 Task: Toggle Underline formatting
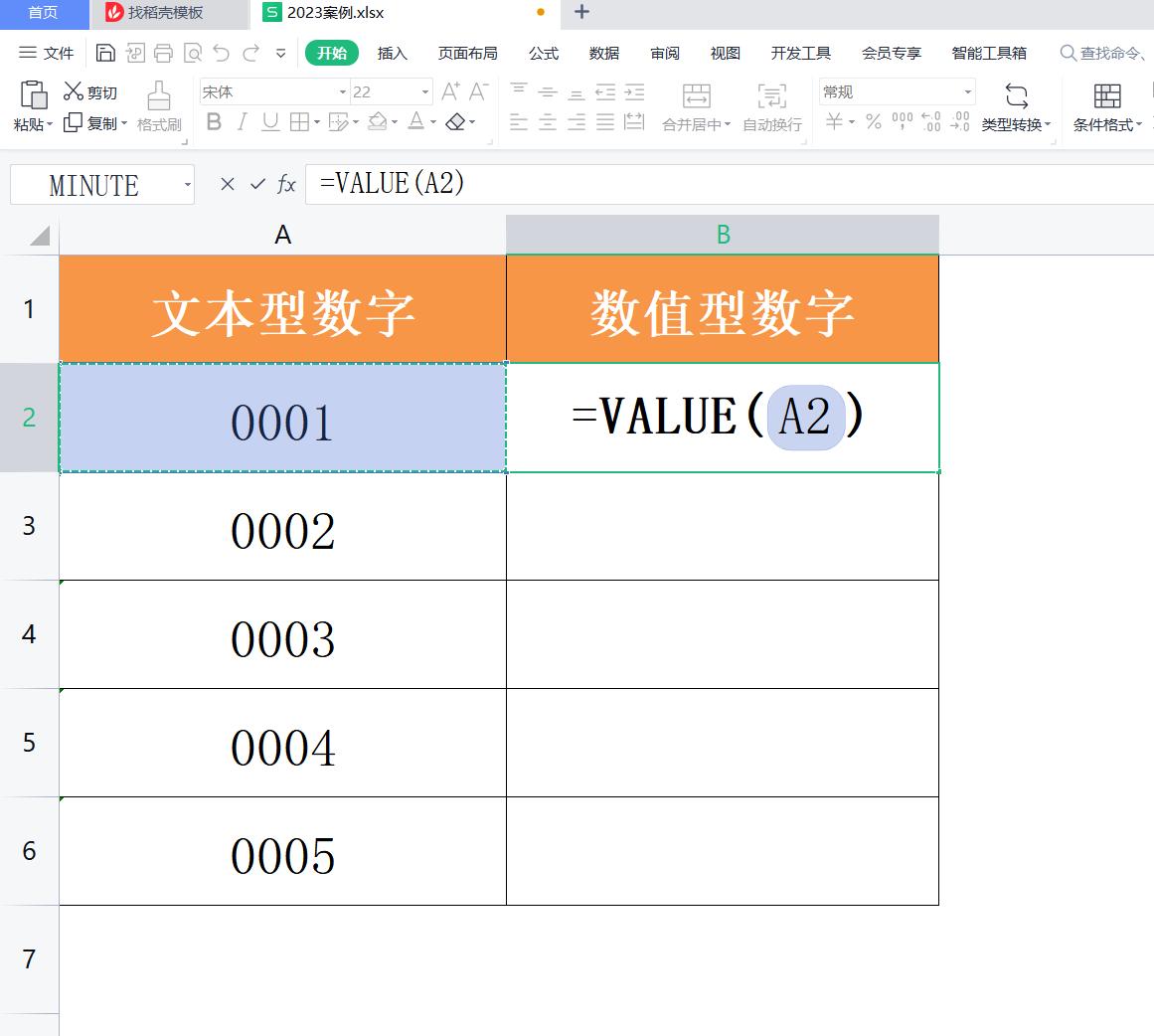point(270,121)
